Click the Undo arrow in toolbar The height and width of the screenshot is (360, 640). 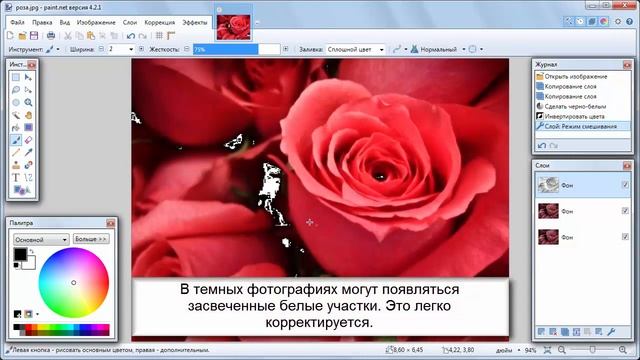[131, 36]
